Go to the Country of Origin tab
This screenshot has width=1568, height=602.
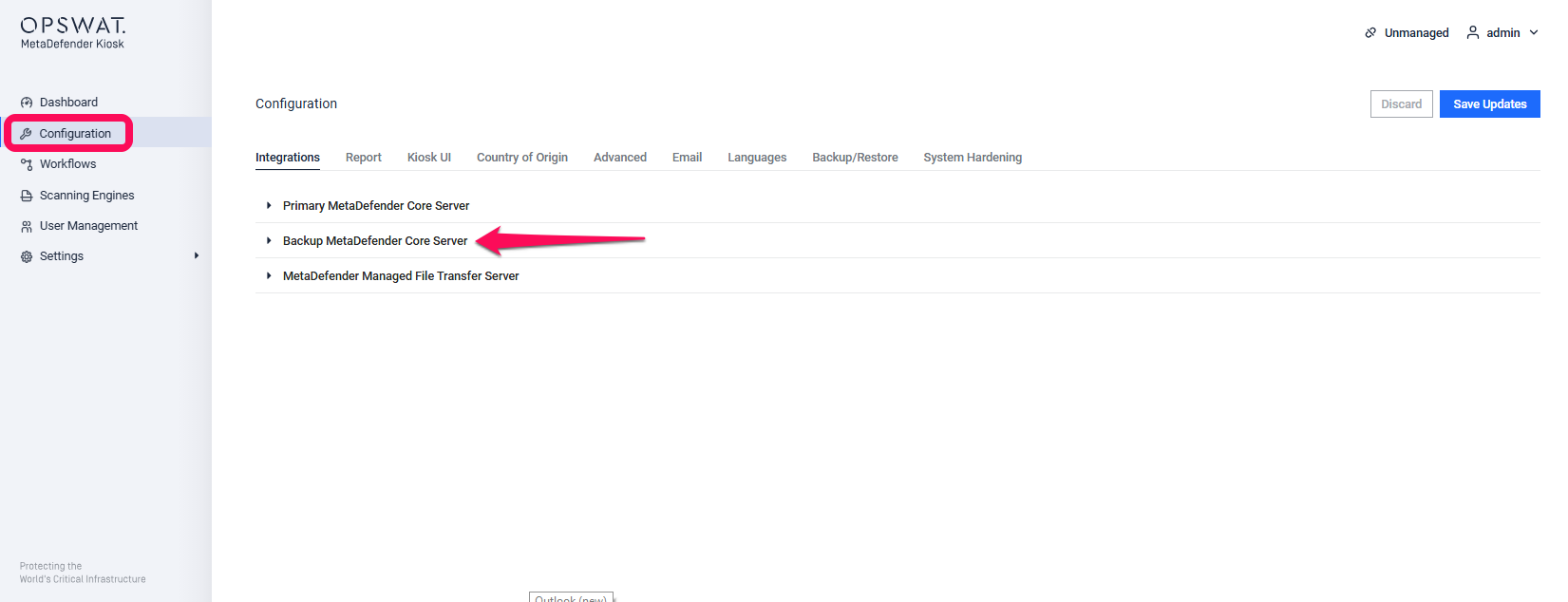522,158
